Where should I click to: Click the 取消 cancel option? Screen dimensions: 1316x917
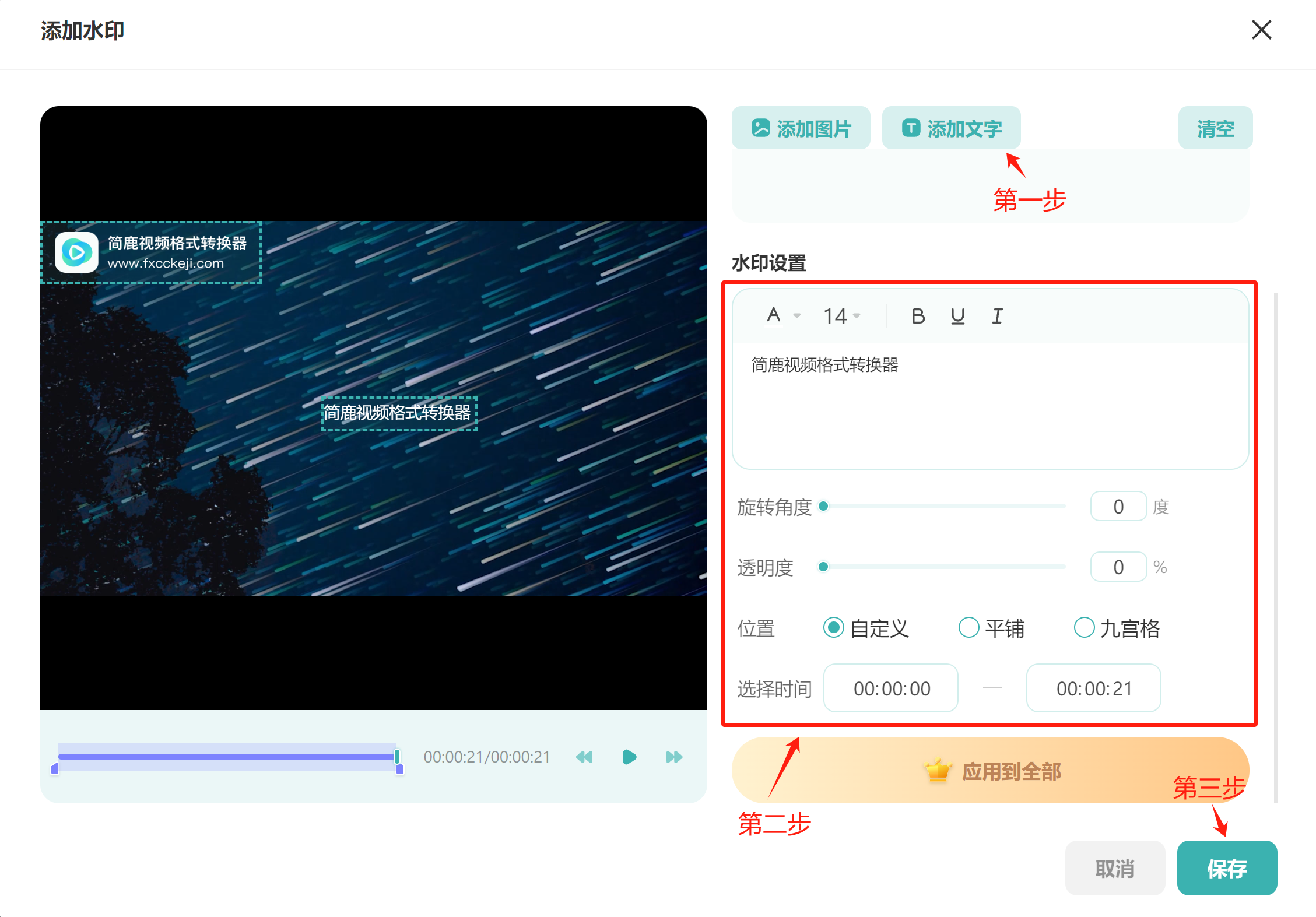click(1114, 868)
